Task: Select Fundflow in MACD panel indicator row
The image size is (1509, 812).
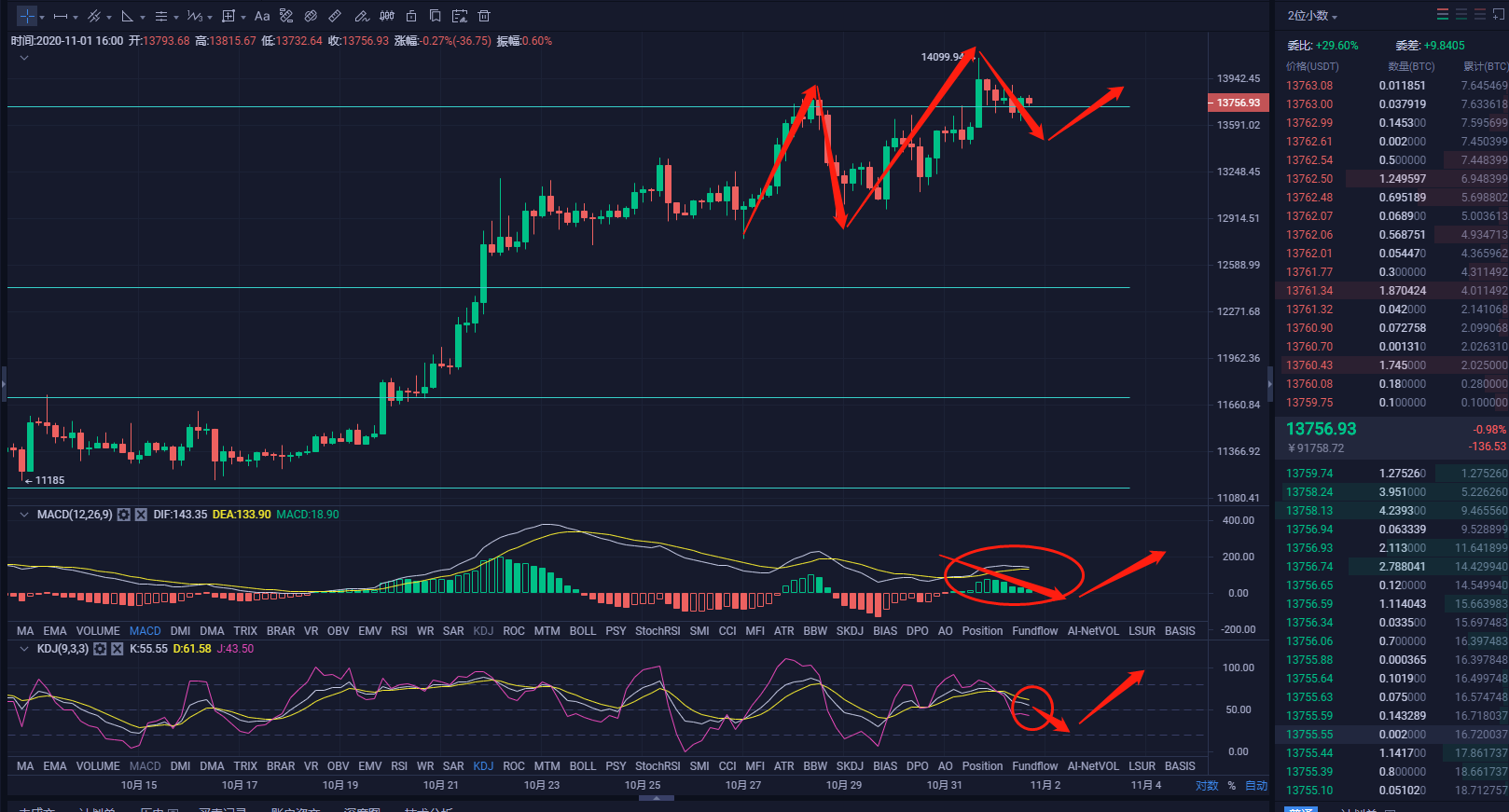Action: tap(1035, 631)
